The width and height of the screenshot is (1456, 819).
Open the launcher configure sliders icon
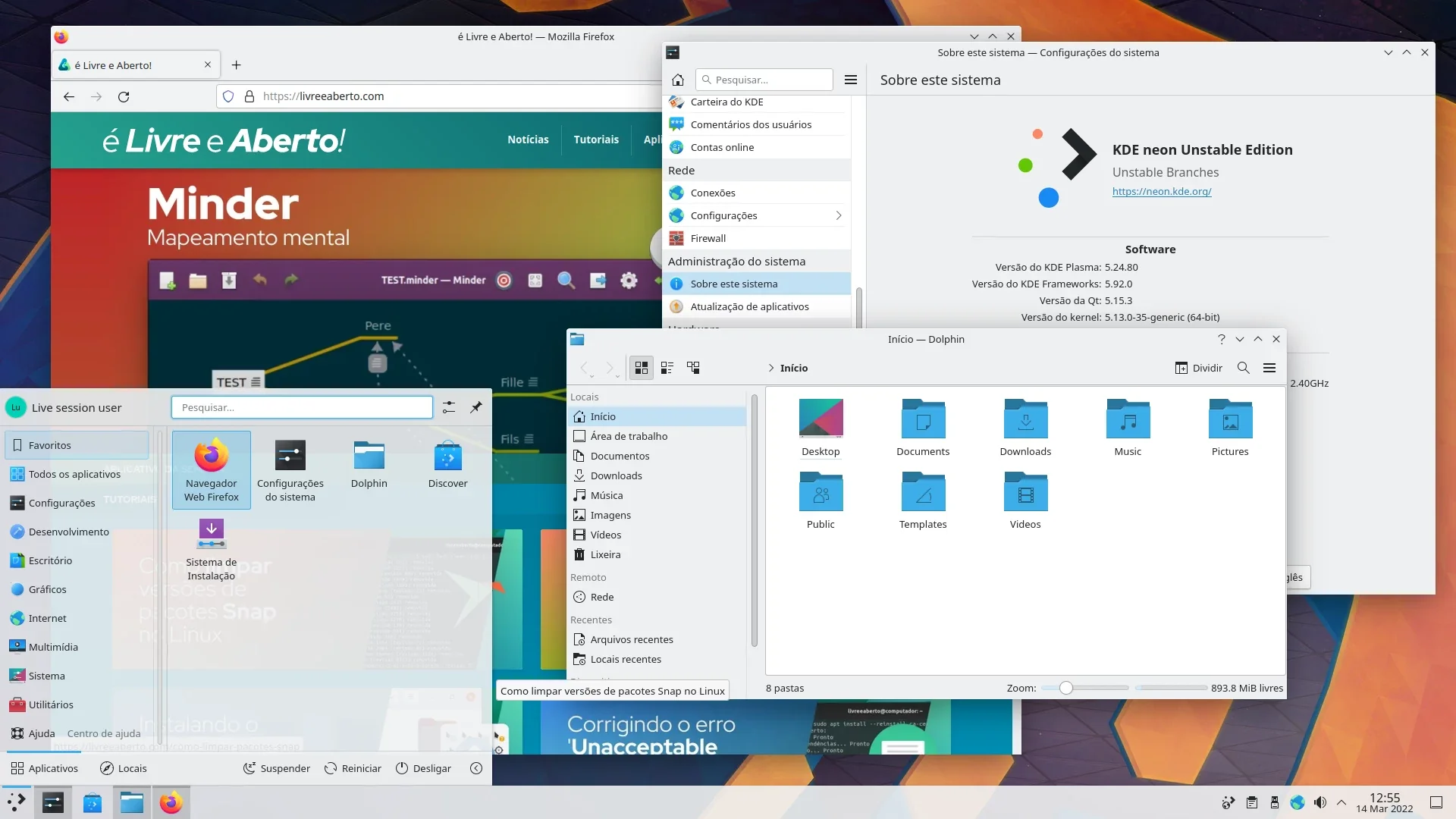[x=449, y=407]
